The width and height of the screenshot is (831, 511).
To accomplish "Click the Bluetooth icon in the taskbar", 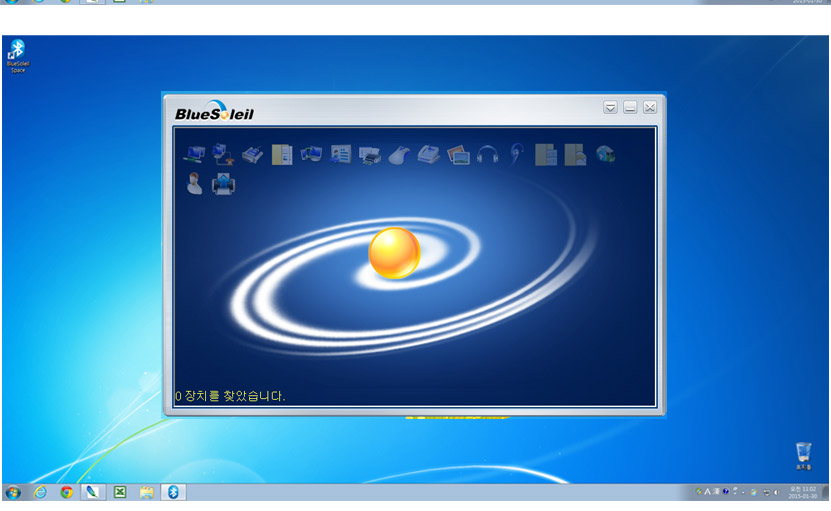I will [173, 492].
